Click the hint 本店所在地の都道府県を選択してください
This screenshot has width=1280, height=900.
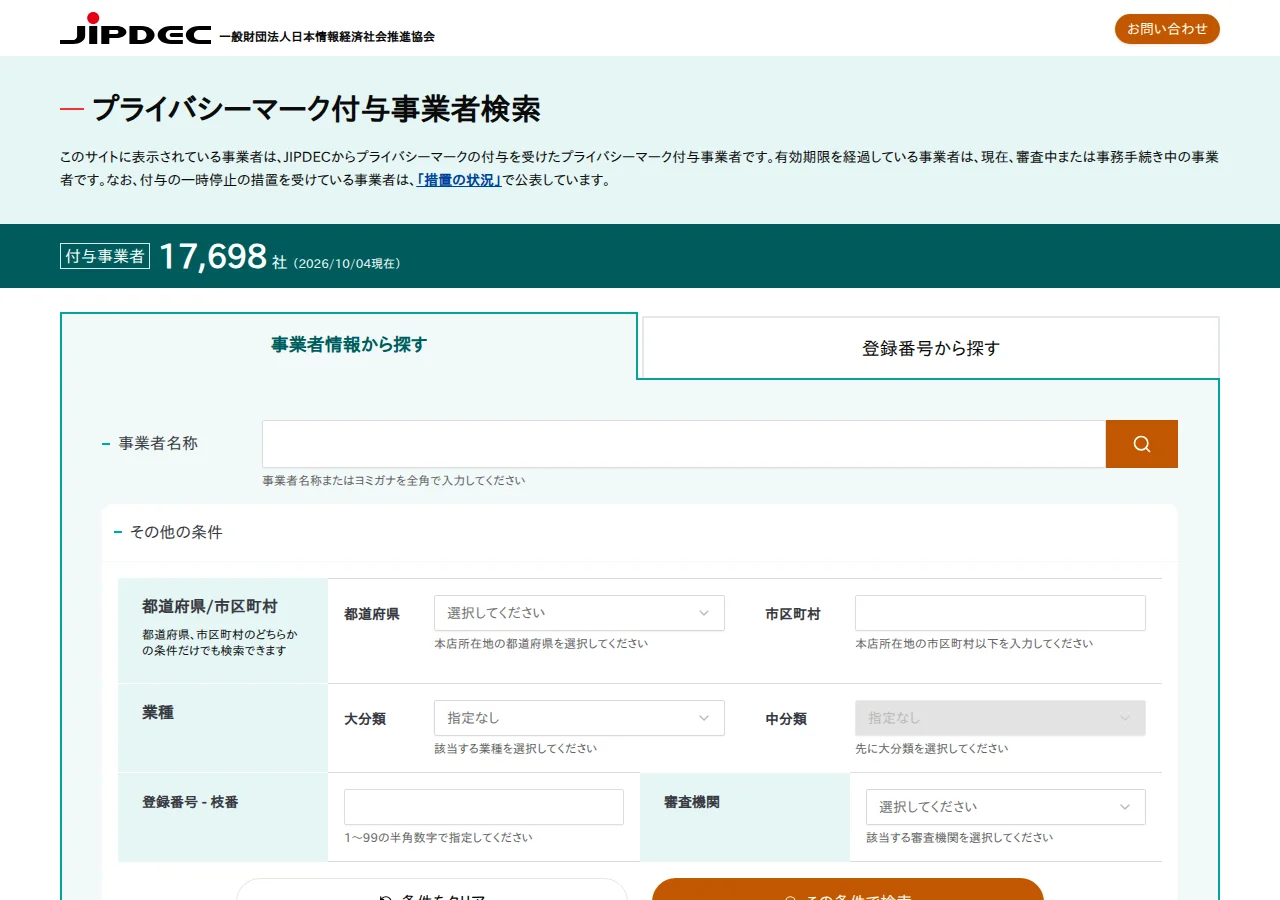[541, 644]
